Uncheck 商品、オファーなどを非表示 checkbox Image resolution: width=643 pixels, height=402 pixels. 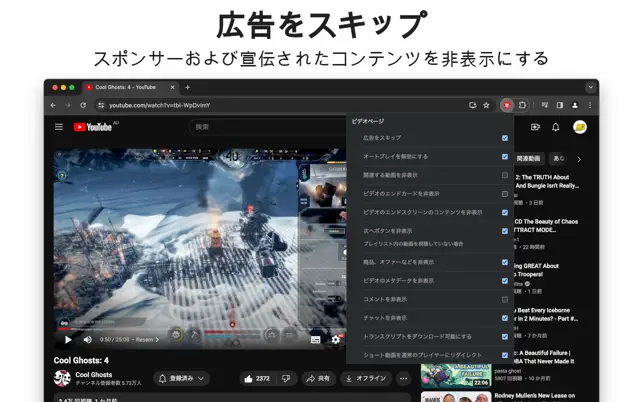click(505, 262)
